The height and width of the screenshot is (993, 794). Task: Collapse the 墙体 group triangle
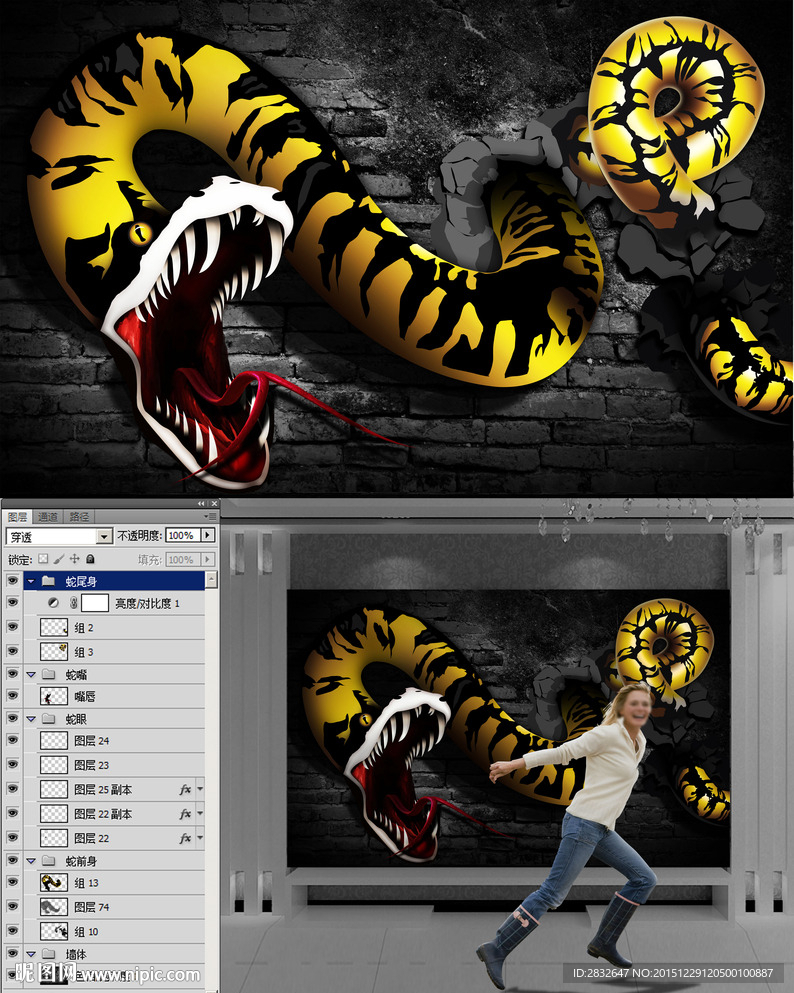coord(30,954)
